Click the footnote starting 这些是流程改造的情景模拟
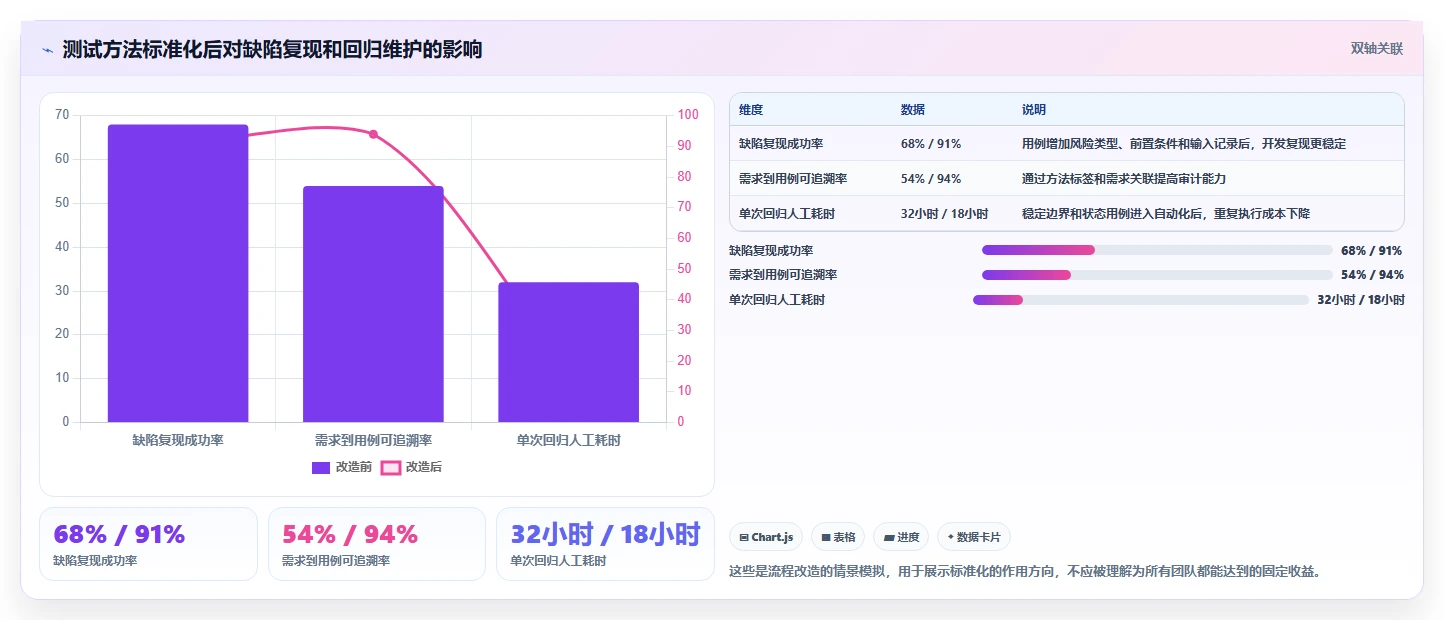The width and height of the screenshot is (1444, 620). [x=1025, y=572]
